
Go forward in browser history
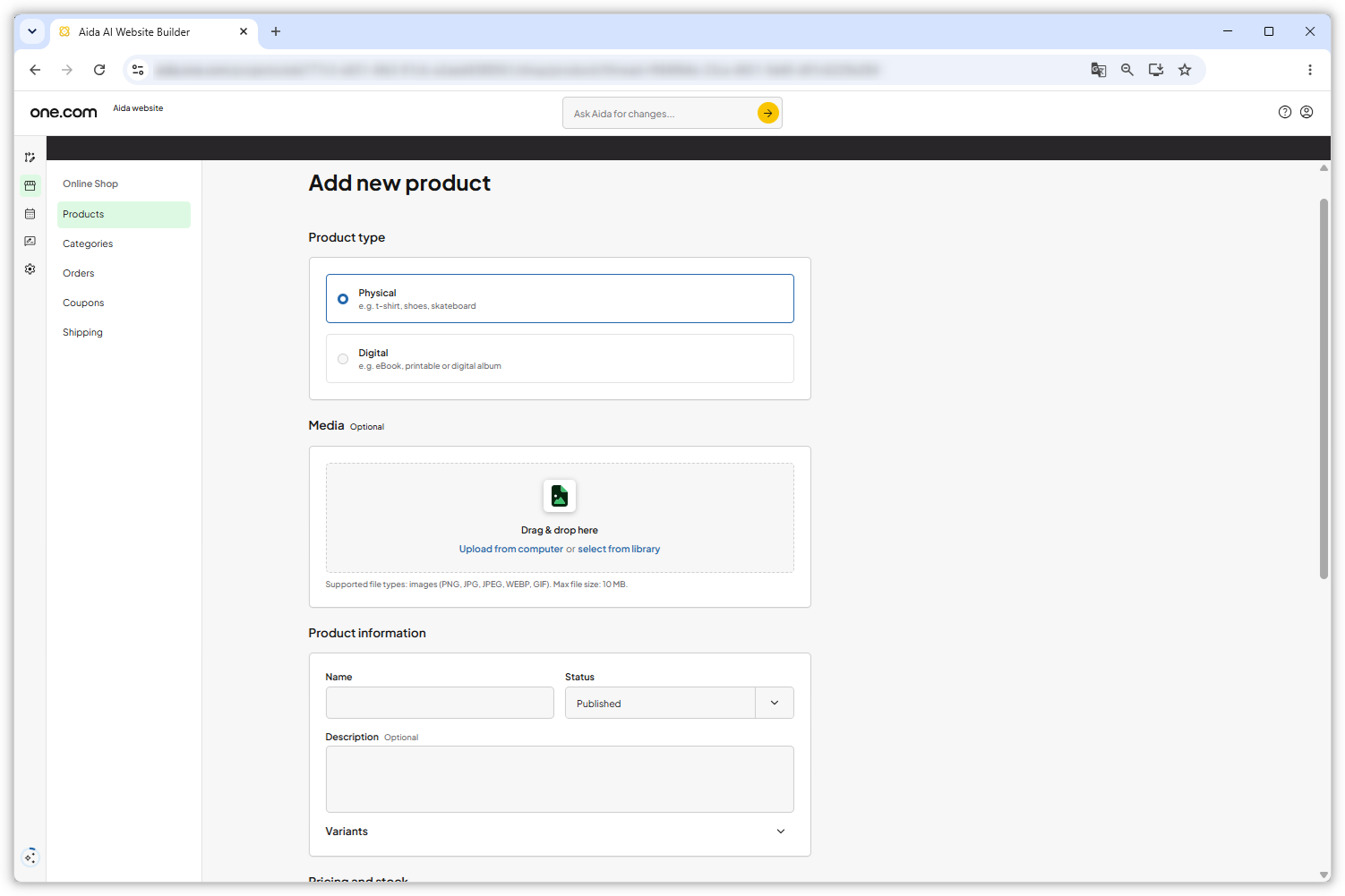click(67, 70)
